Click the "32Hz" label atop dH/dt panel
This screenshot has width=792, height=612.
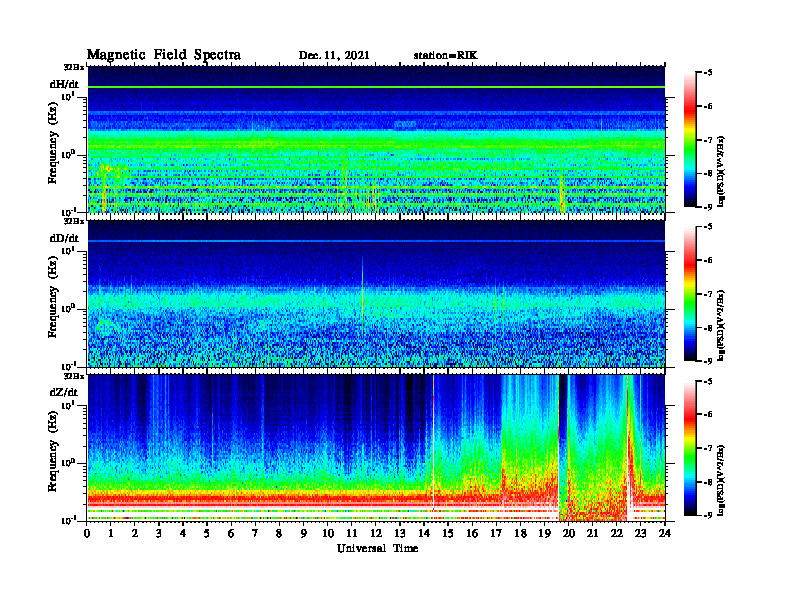(74, 67)
